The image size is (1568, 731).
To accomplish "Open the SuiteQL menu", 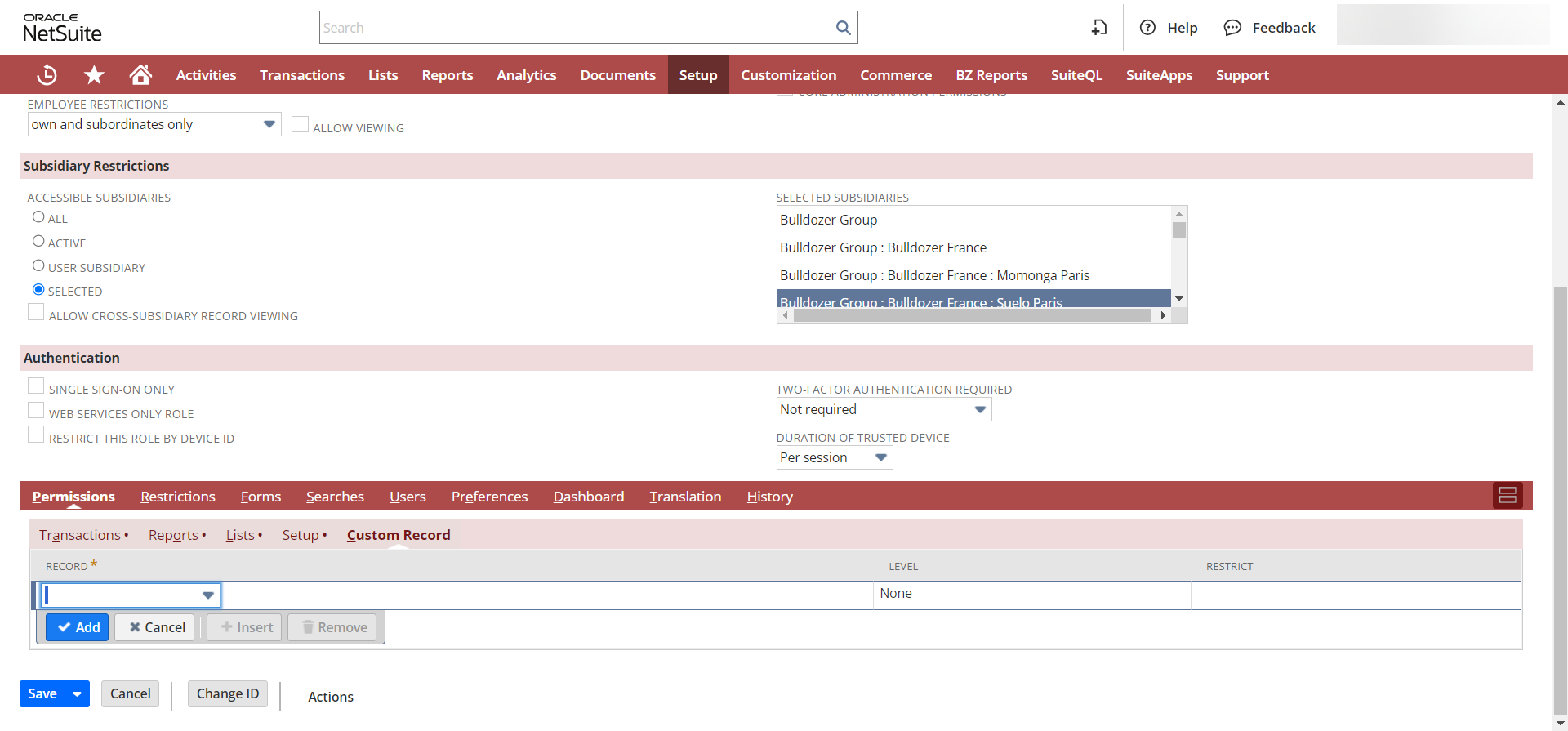I will [1076, 75].
